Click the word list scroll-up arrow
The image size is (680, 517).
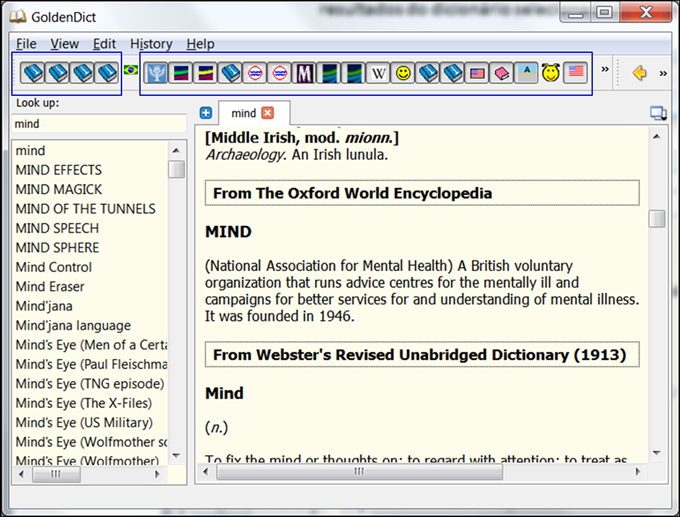pos(176,151)
